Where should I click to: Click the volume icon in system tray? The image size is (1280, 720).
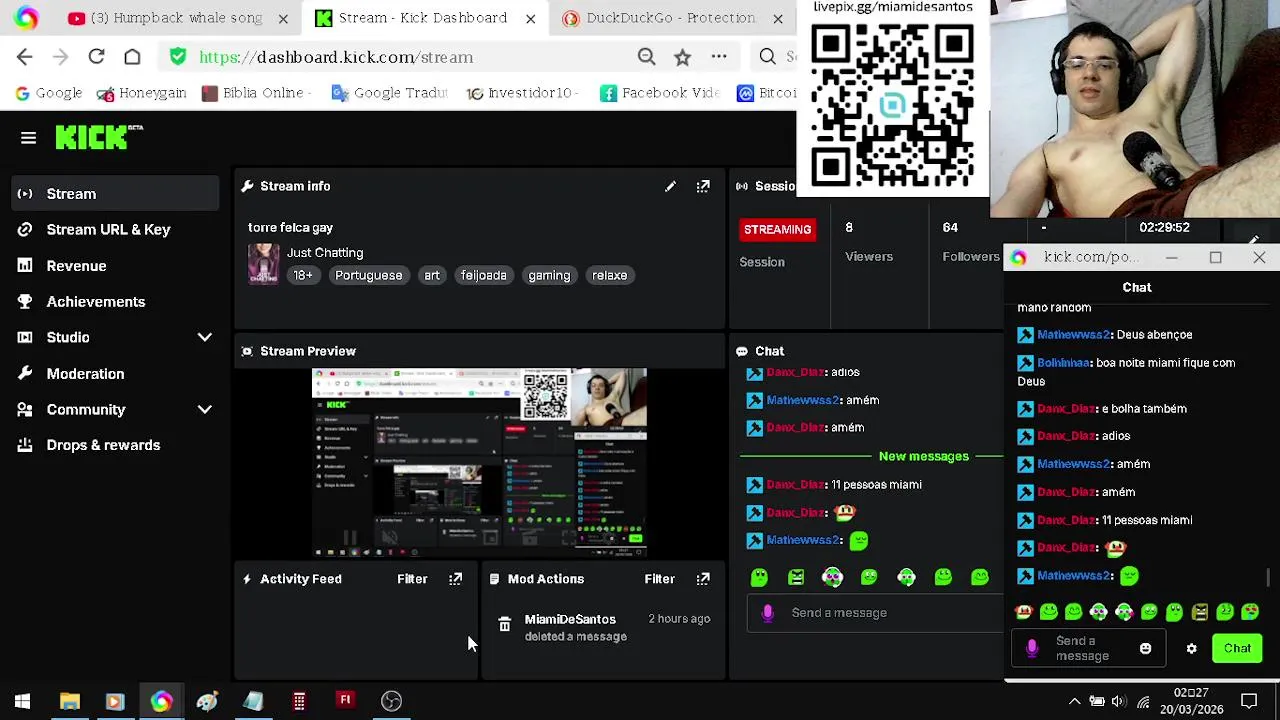point(1119,701)
